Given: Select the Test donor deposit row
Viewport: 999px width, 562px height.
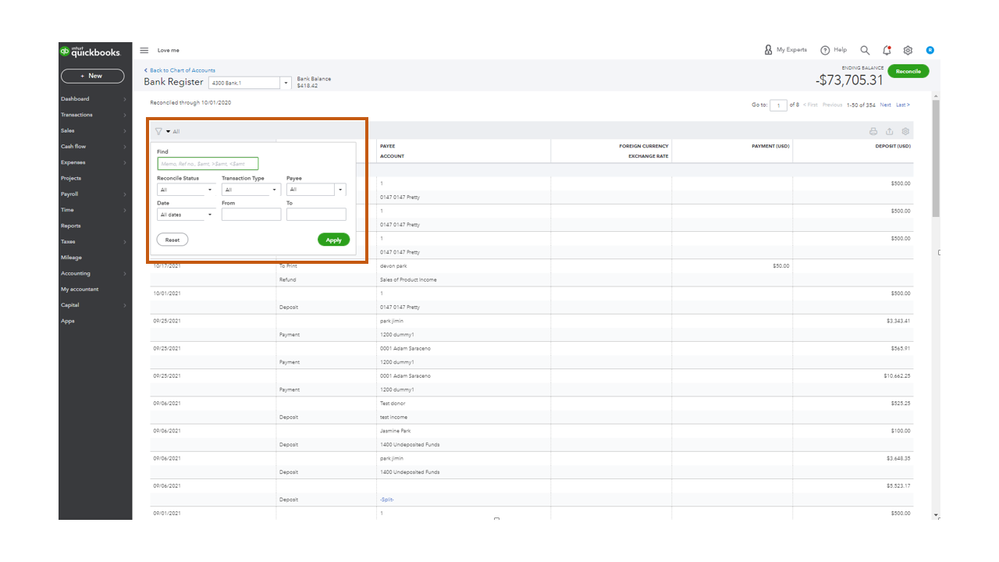Looking at the screenshot, I should (531, 410).
